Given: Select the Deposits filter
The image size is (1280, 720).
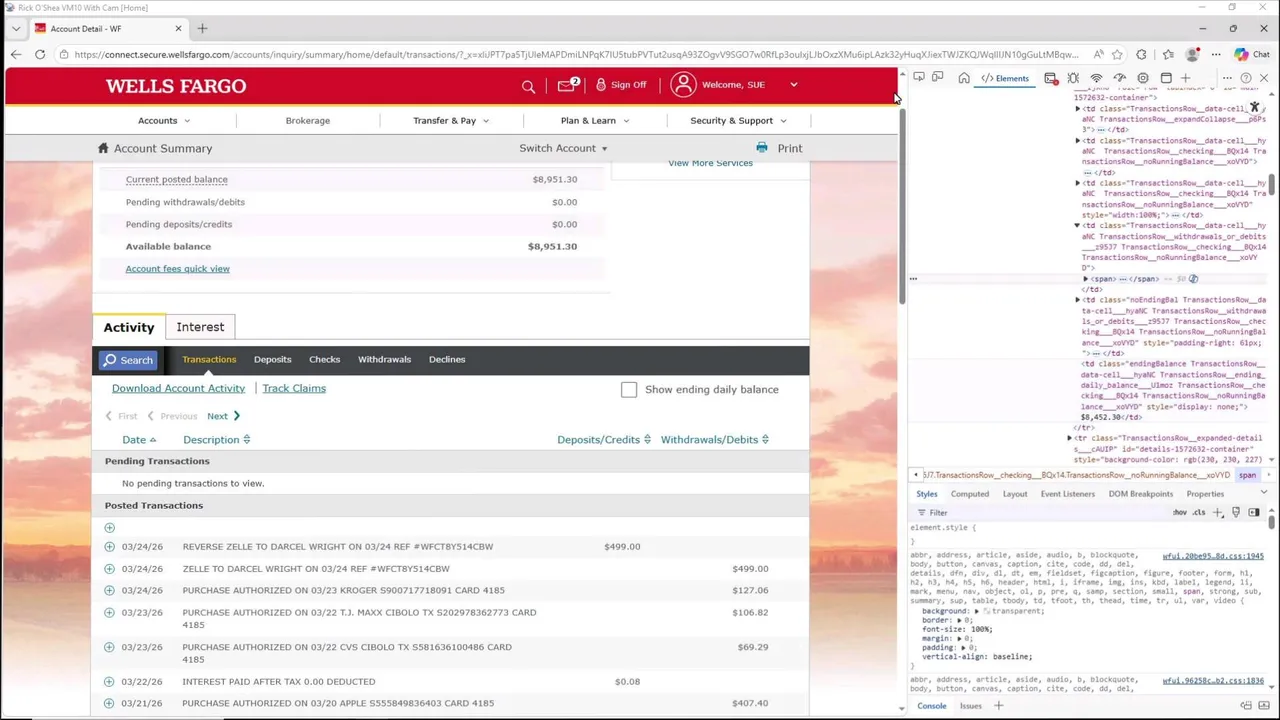Looking at the screenshot, I should pyautogui.click(x=272, y=359).
